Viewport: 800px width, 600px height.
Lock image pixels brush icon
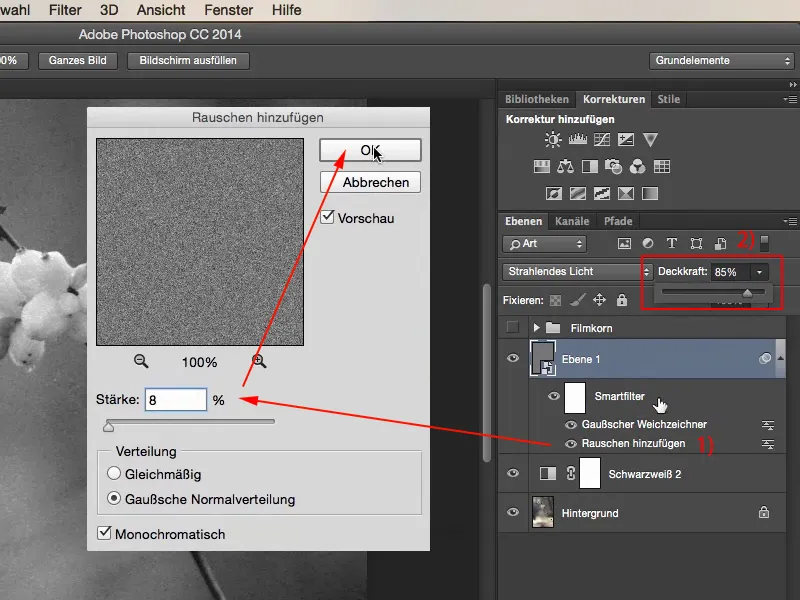(578, 300)
